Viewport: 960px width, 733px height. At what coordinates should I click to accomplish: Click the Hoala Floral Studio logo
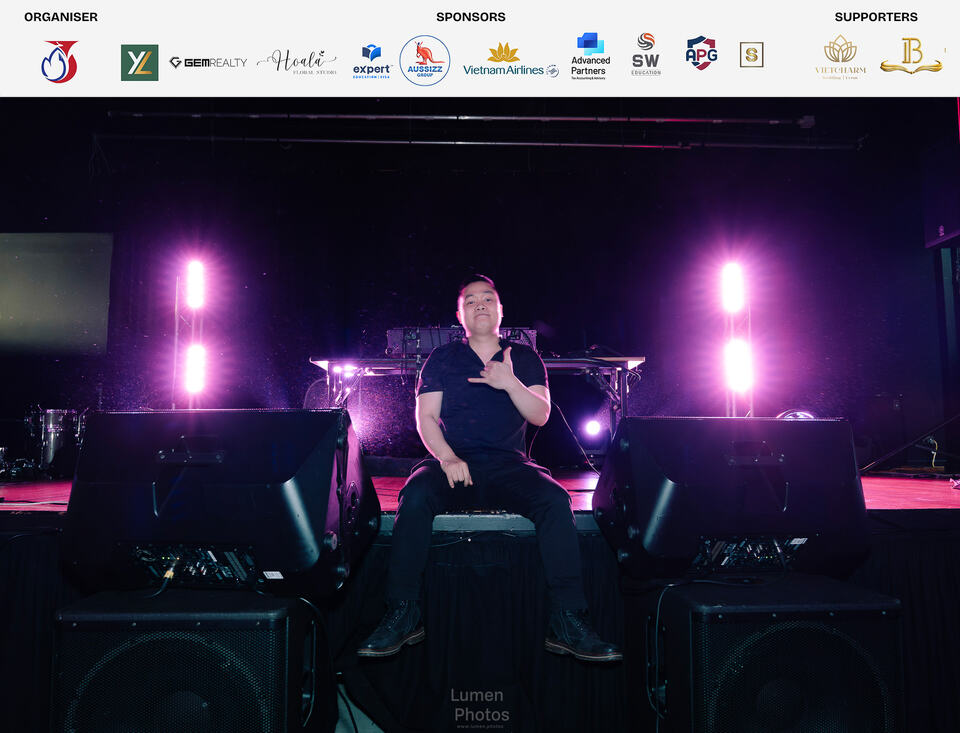coord(298,62)
